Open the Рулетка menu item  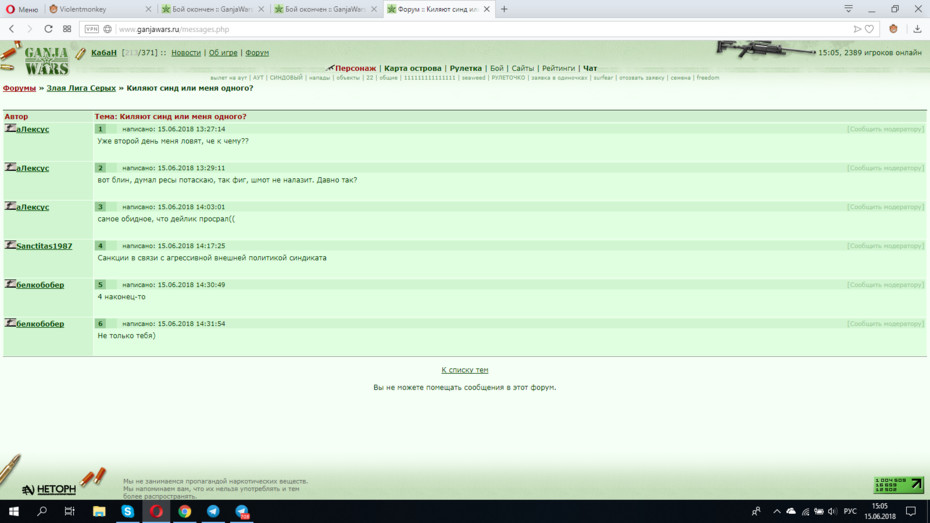[466, 68]
